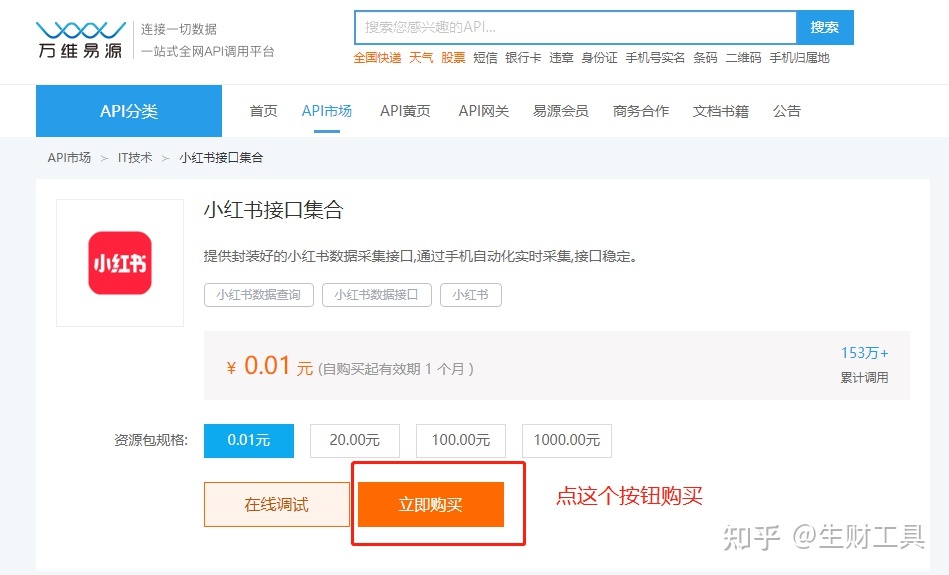Select the 0.01元 resource package

(249, 441)
